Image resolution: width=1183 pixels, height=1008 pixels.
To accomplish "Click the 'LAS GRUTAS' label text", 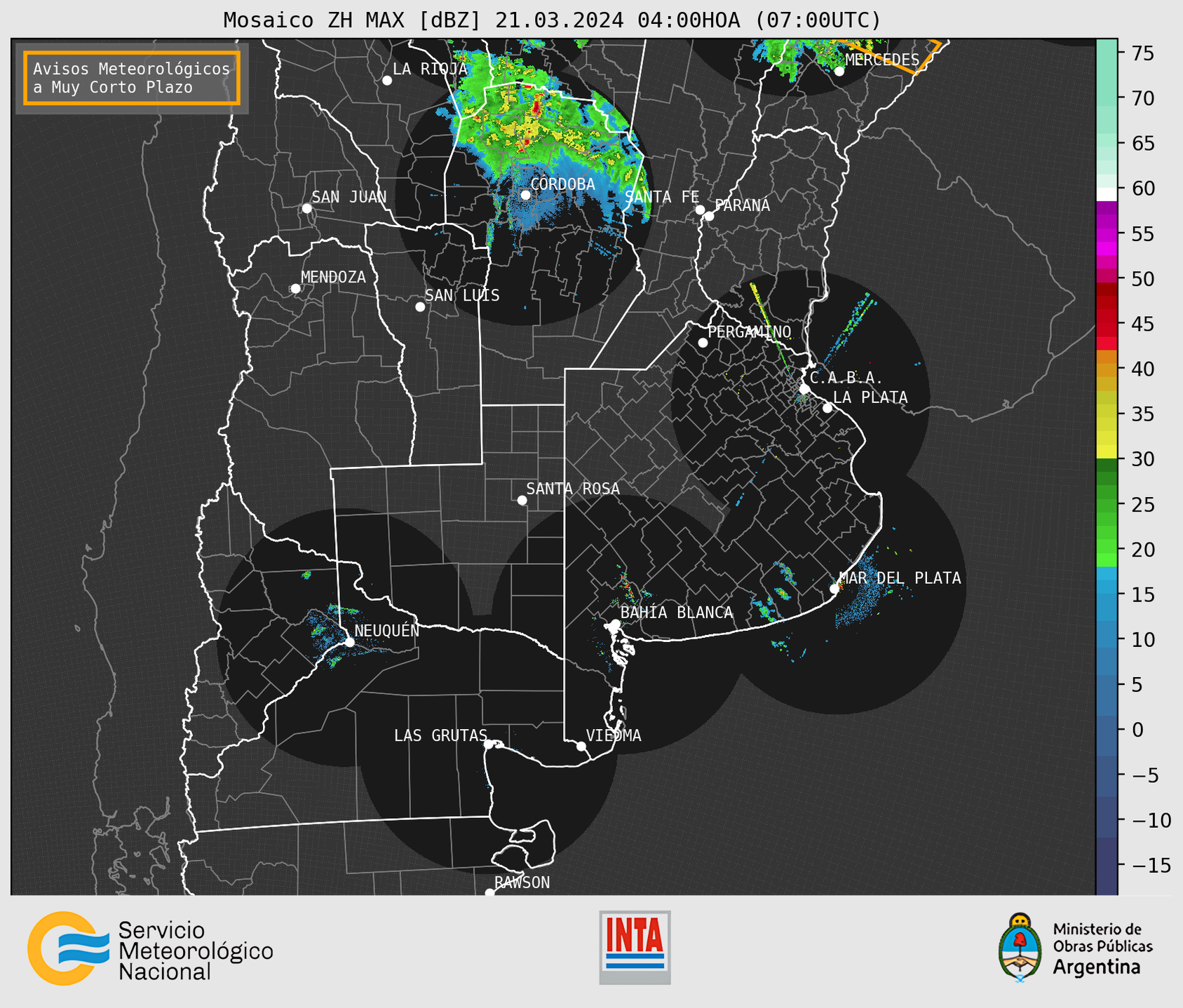I will 440,735.
